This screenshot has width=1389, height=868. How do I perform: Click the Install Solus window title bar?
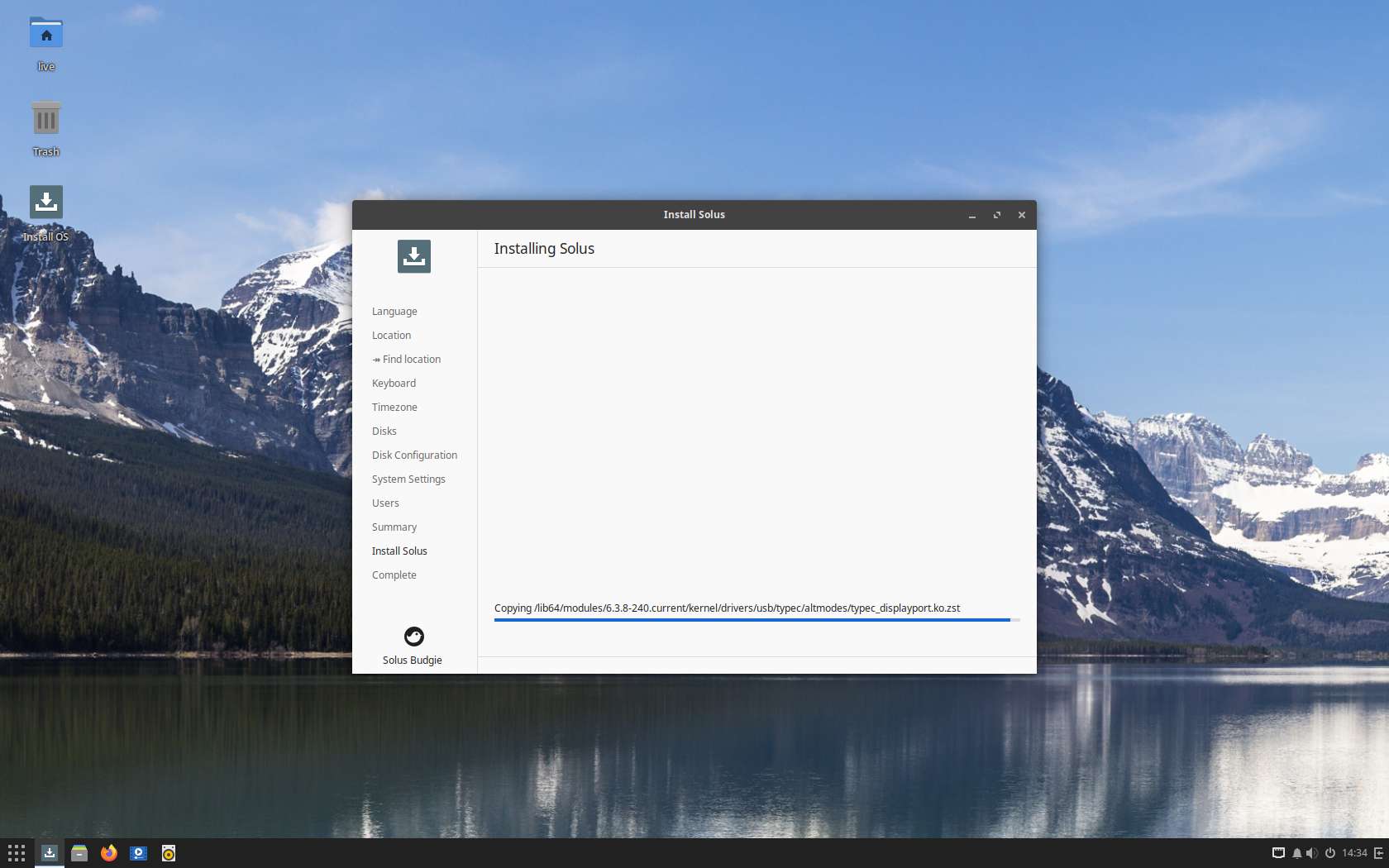[x=694, y=215]
